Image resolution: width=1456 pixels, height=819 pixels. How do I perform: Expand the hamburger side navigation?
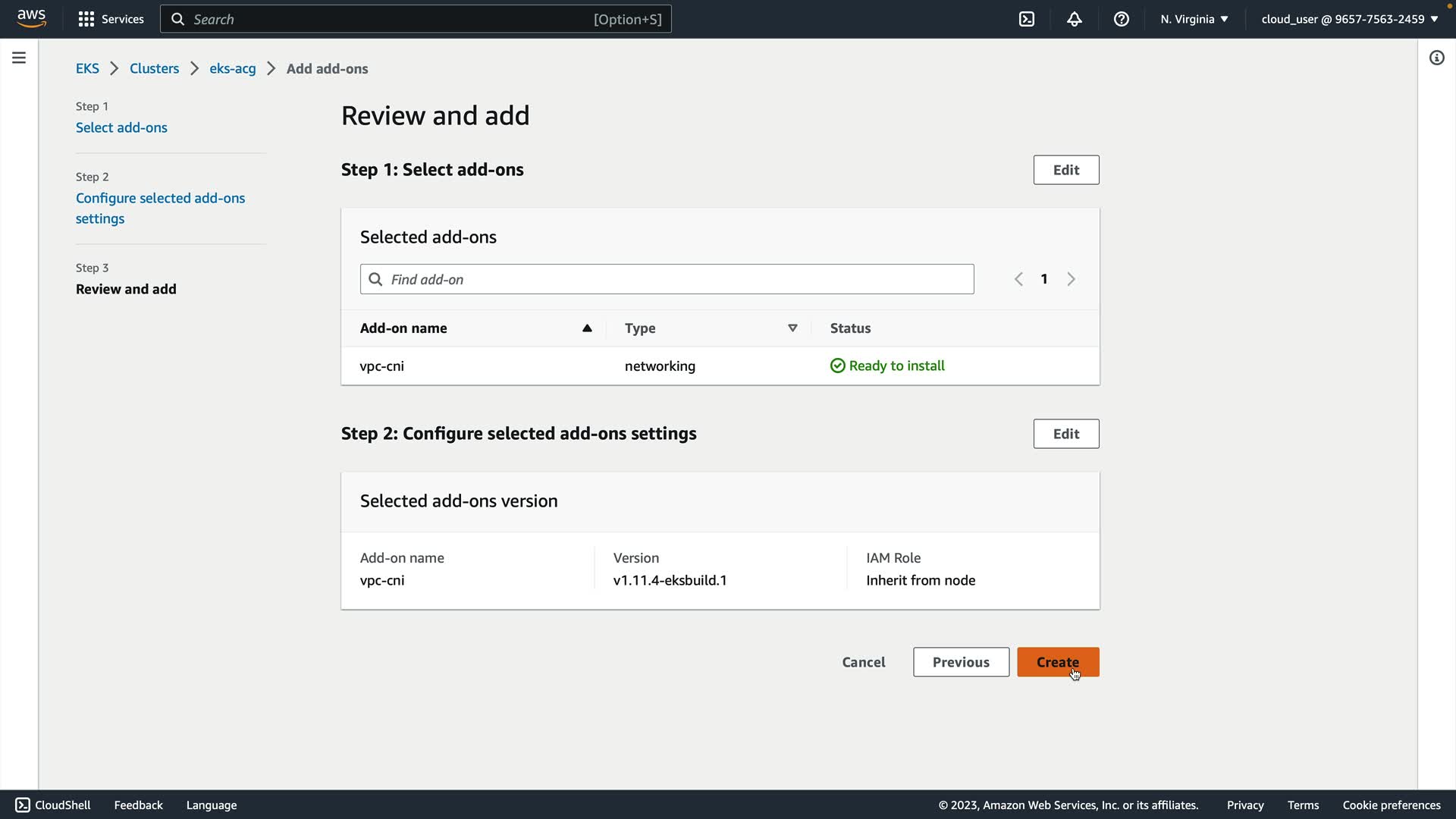pos(19,58)
